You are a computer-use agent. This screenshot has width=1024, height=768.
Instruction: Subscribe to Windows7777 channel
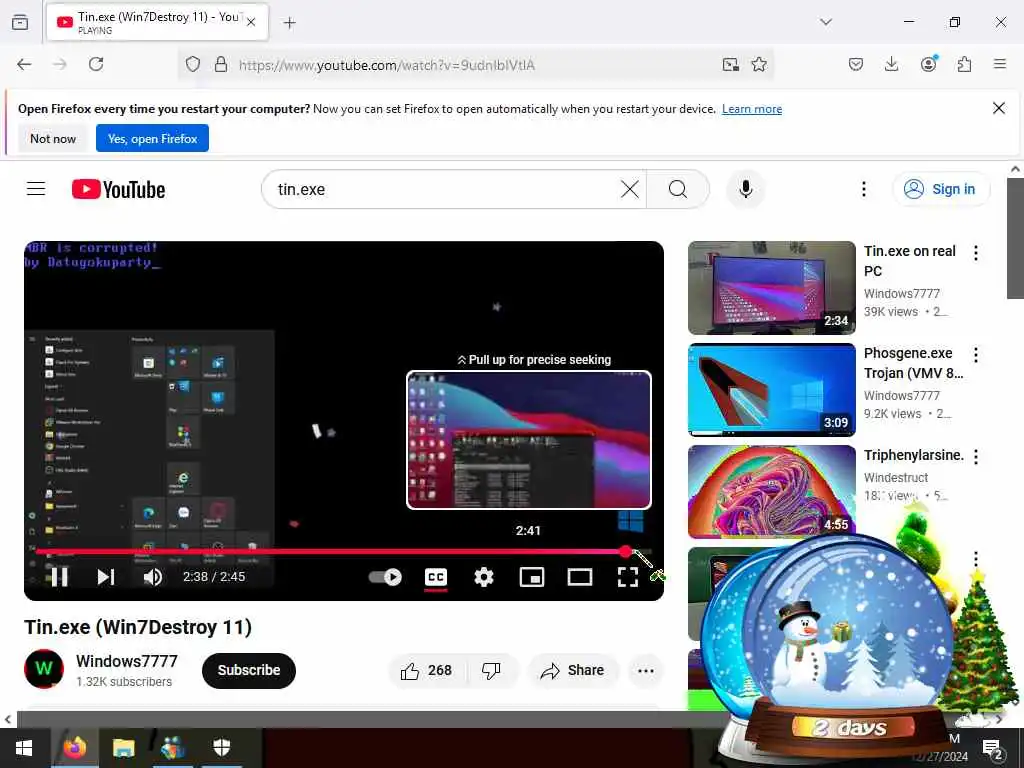tap(249, 670)
